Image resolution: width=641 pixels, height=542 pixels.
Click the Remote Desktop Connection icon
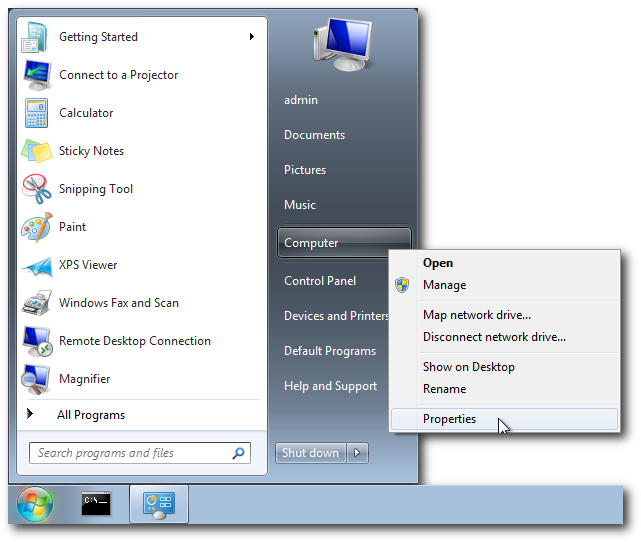(x=37, y=341)
